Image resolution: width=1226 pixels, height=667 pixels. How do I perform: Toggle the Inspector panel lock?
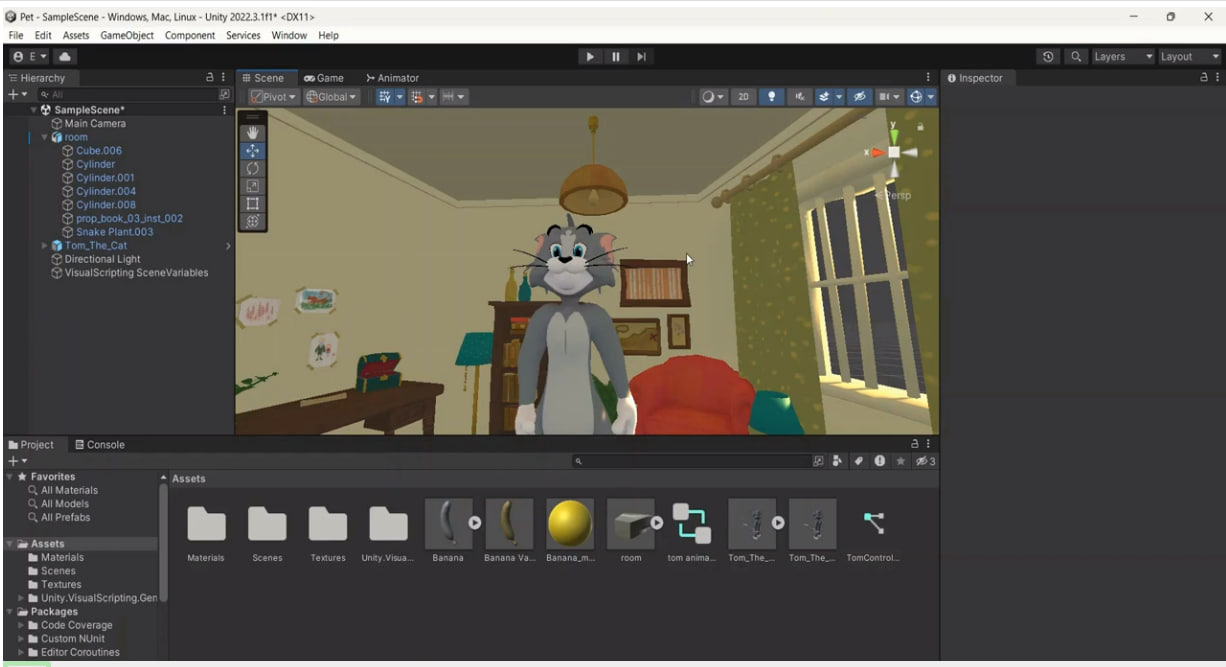(x=1204, y=78)
